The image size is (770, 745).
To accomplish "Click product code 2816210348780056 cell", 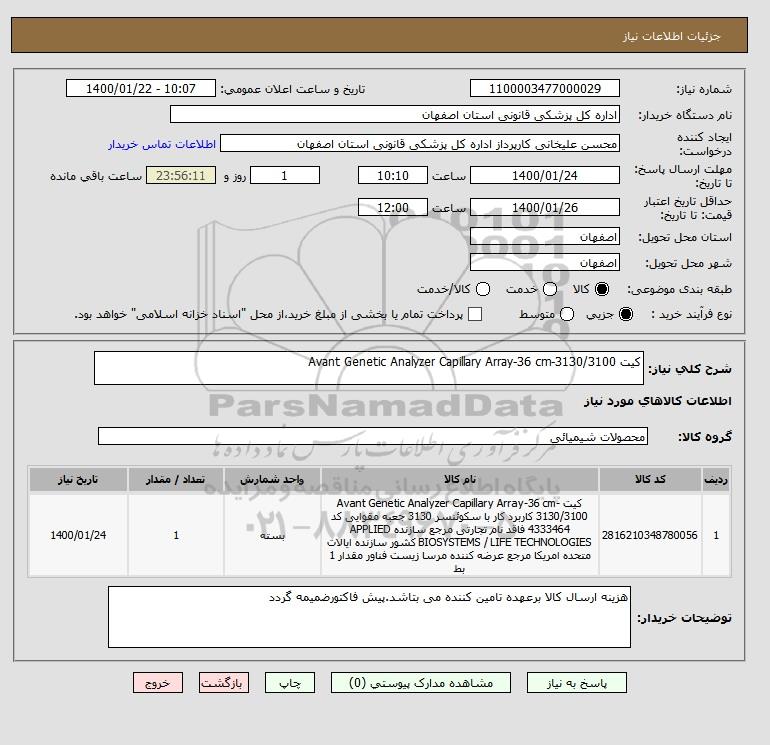I will (650, 535).
